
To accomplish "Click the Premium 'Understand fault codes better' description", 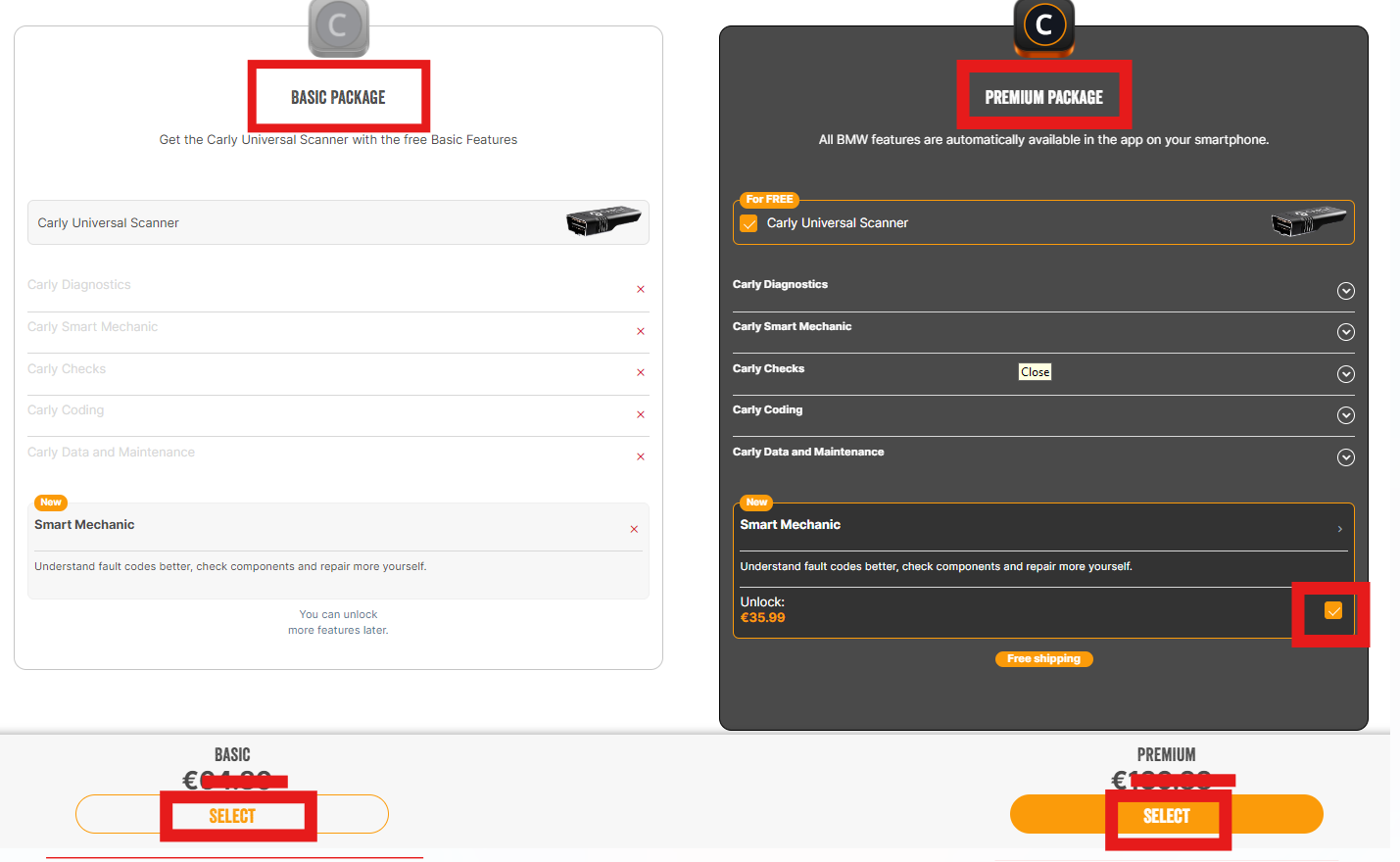I will [x=937, y=566].
